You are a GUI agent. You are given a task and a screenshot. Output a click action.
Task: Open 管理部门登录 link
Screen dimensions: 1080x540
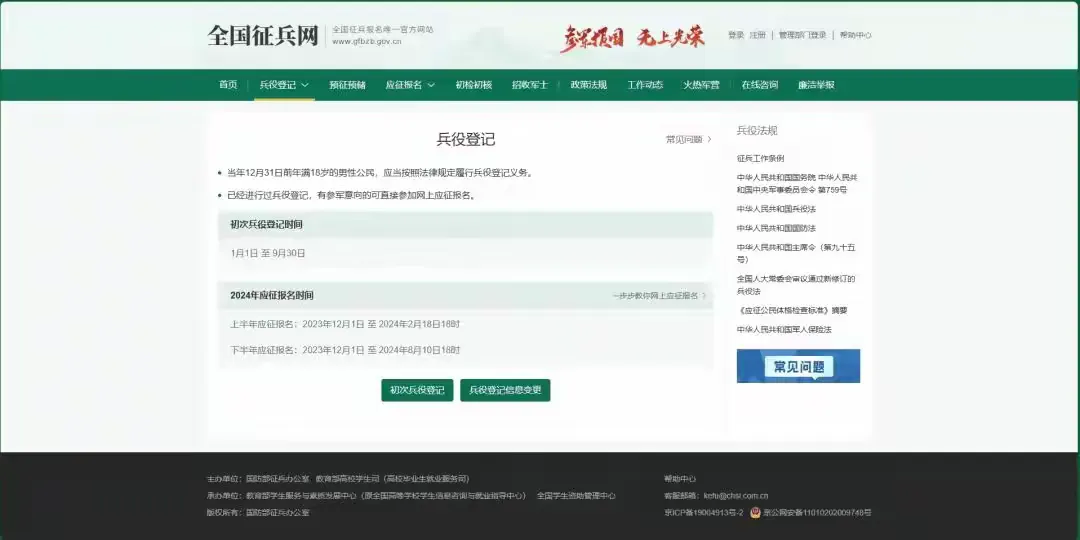pyautogui.click(x=802, y=35)
